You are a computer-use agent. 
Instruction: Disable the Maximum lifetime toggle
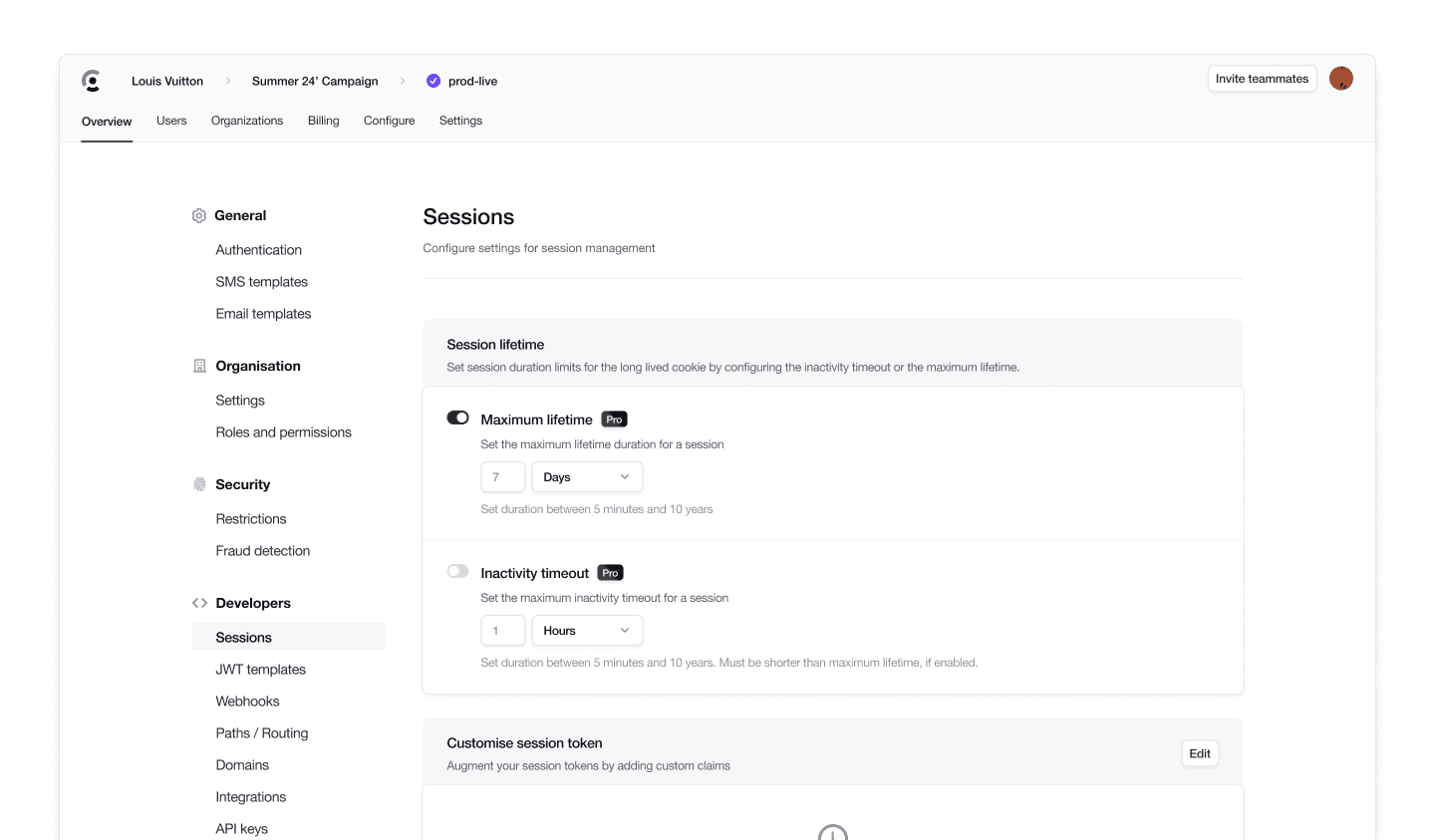tap(458, 418)
